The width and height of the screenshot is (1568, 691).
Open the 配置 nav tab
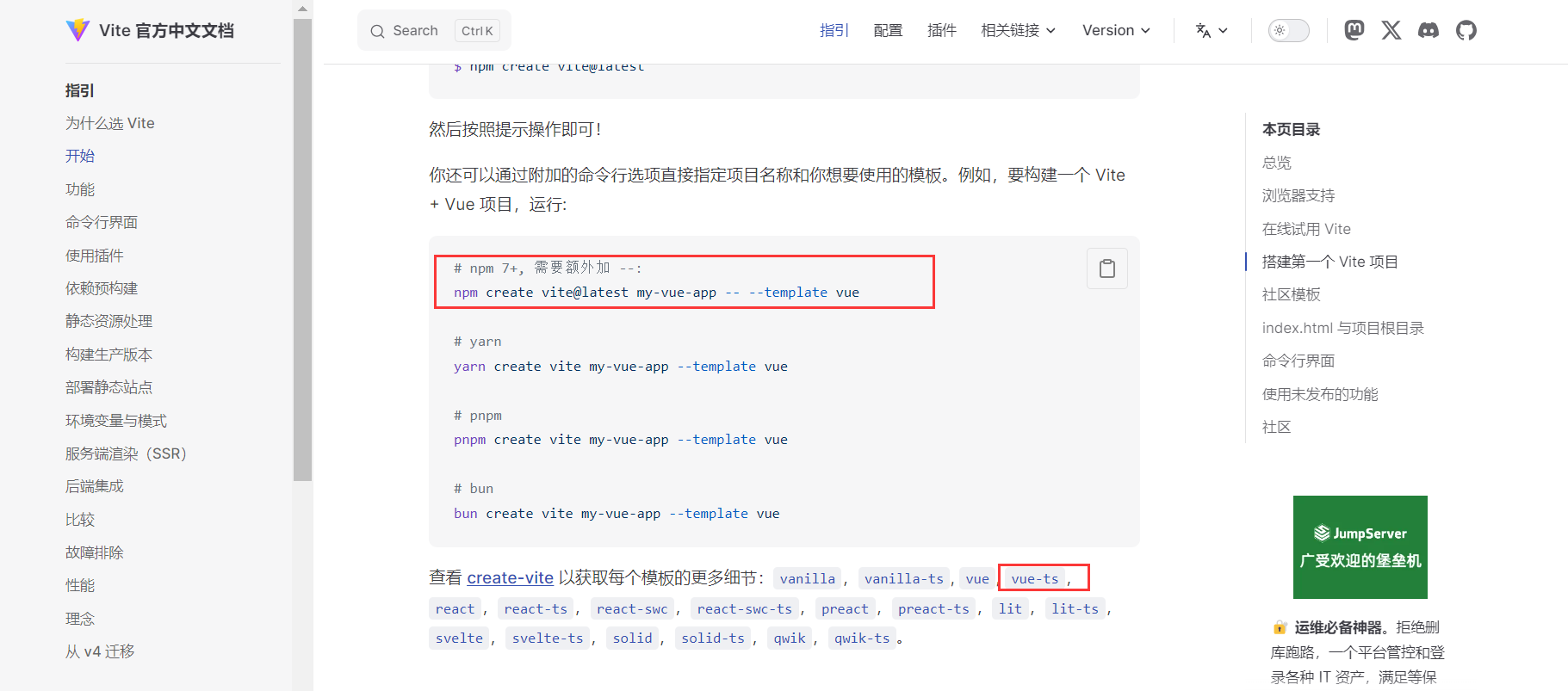(888, 30)
